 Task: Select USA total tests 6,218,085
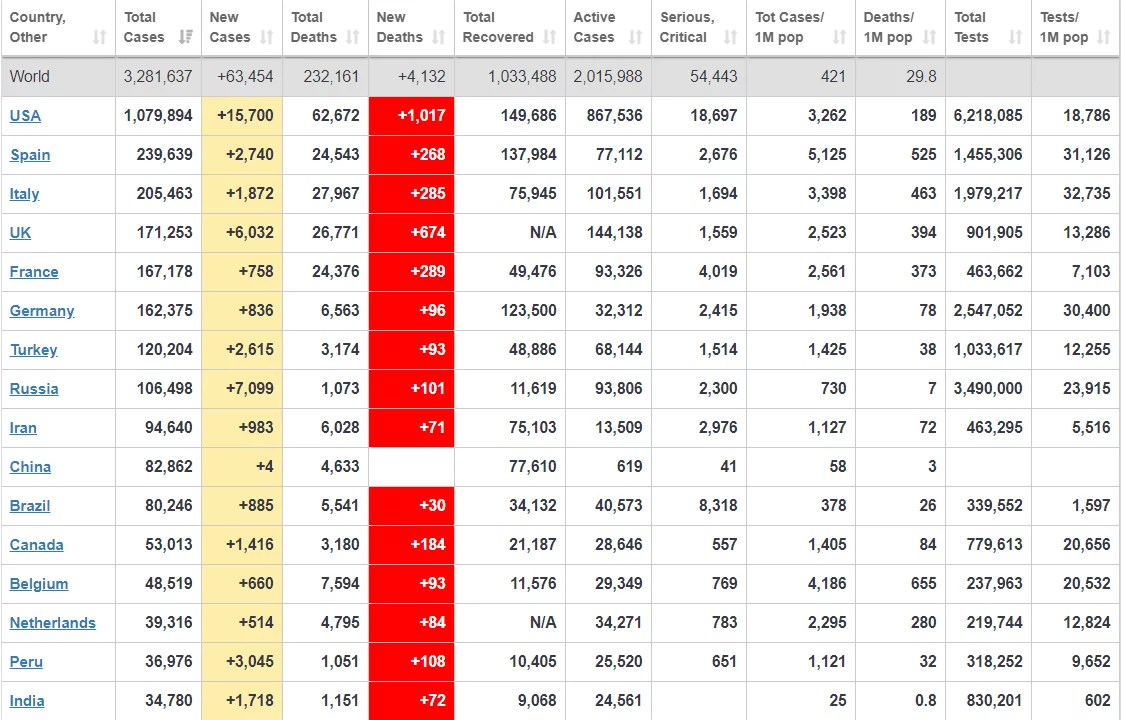[x=987, y=116]
